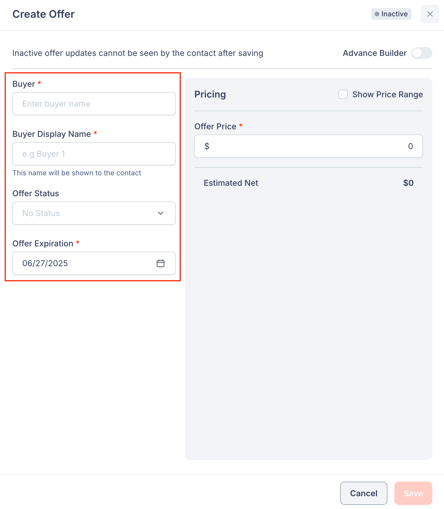Click the Offer Expiration date 06/27/2025
This screenshot has width=444, height=509.
[45, 263]
